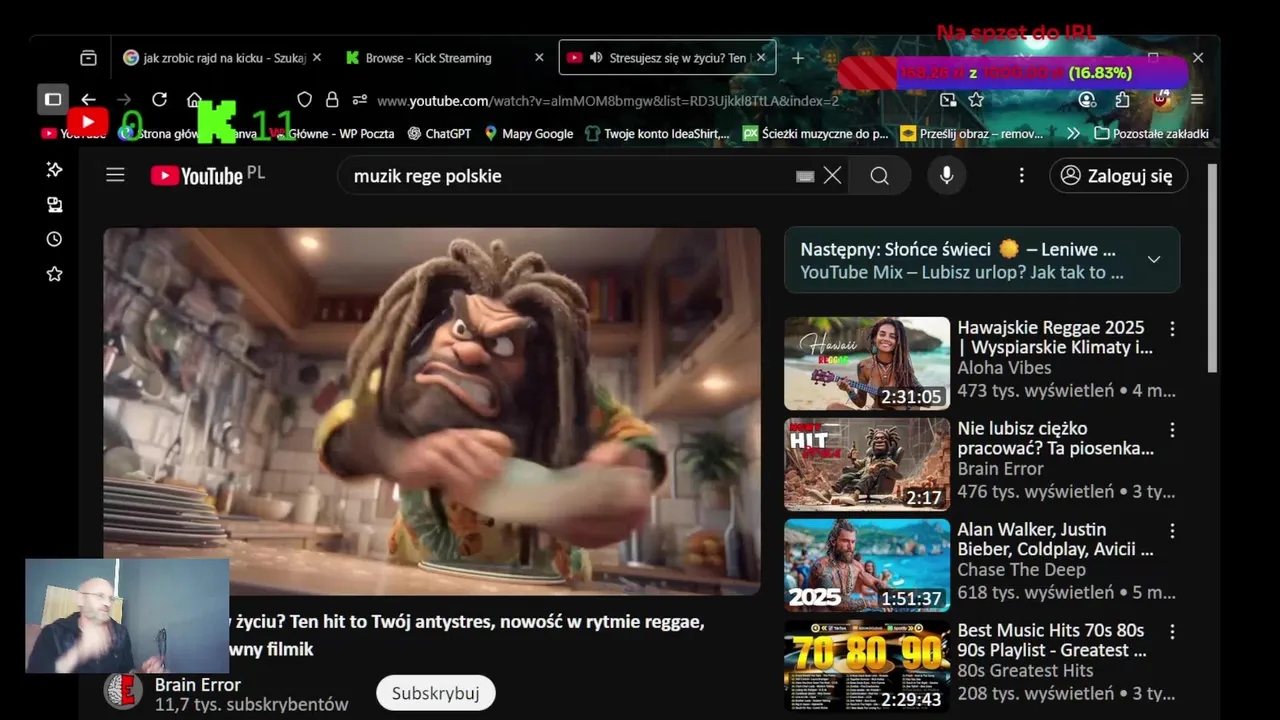The image size is (1280, 720).
Task: Mute the playing YouTube tab speaker icon
Action: pos(596,58)
